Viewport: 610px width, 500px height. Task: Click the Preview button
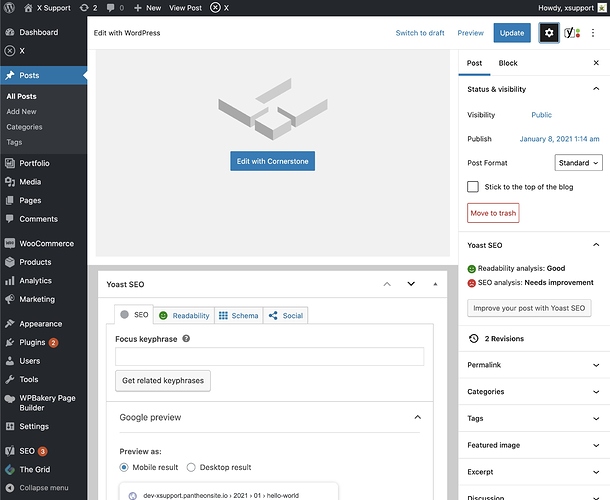point(470,33)
